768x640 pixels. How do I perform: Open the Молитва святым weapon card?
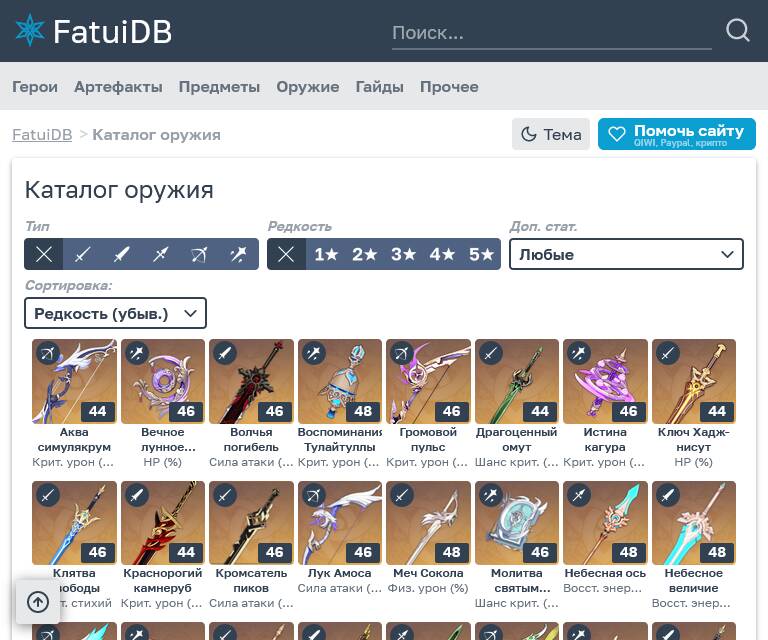tap(517, 545)
